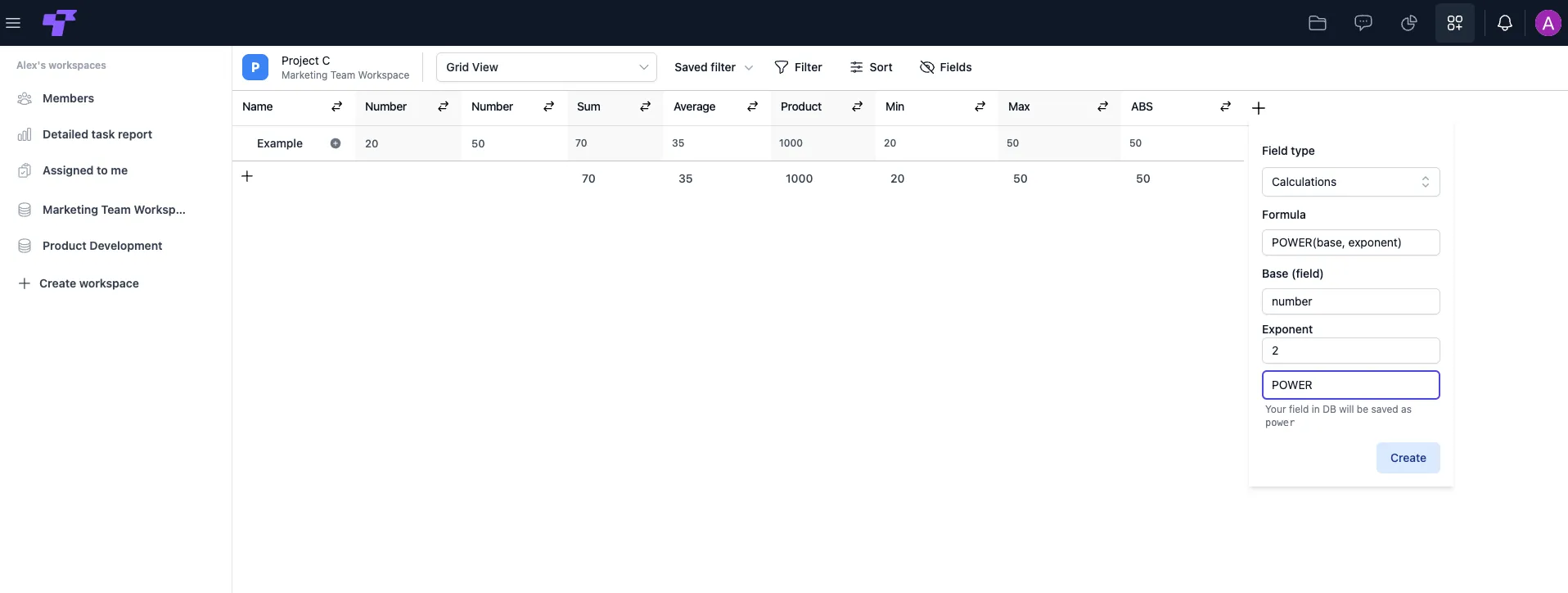Add a new row with plus icon

pos(247,176)
